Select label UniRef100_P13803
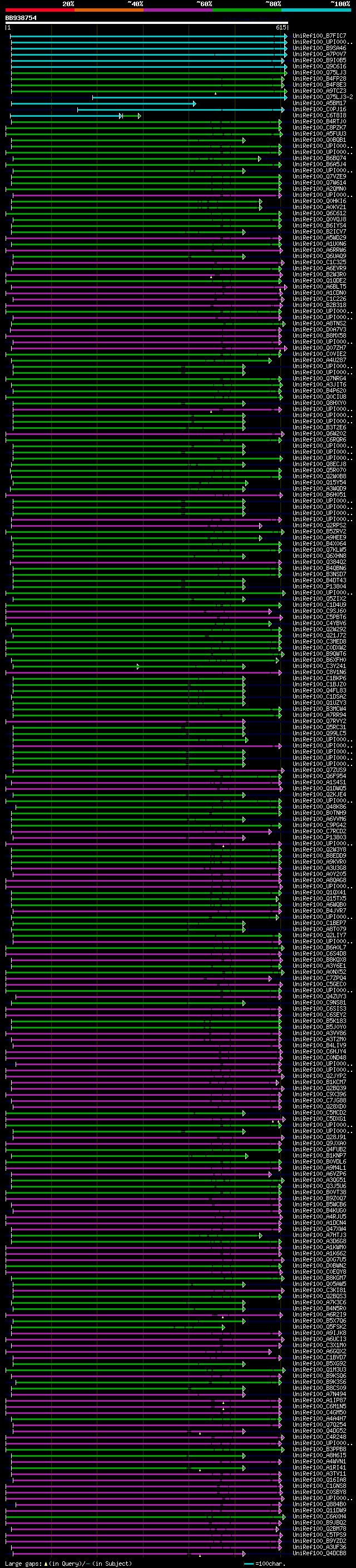356x1568 pixels. [319, 838]
